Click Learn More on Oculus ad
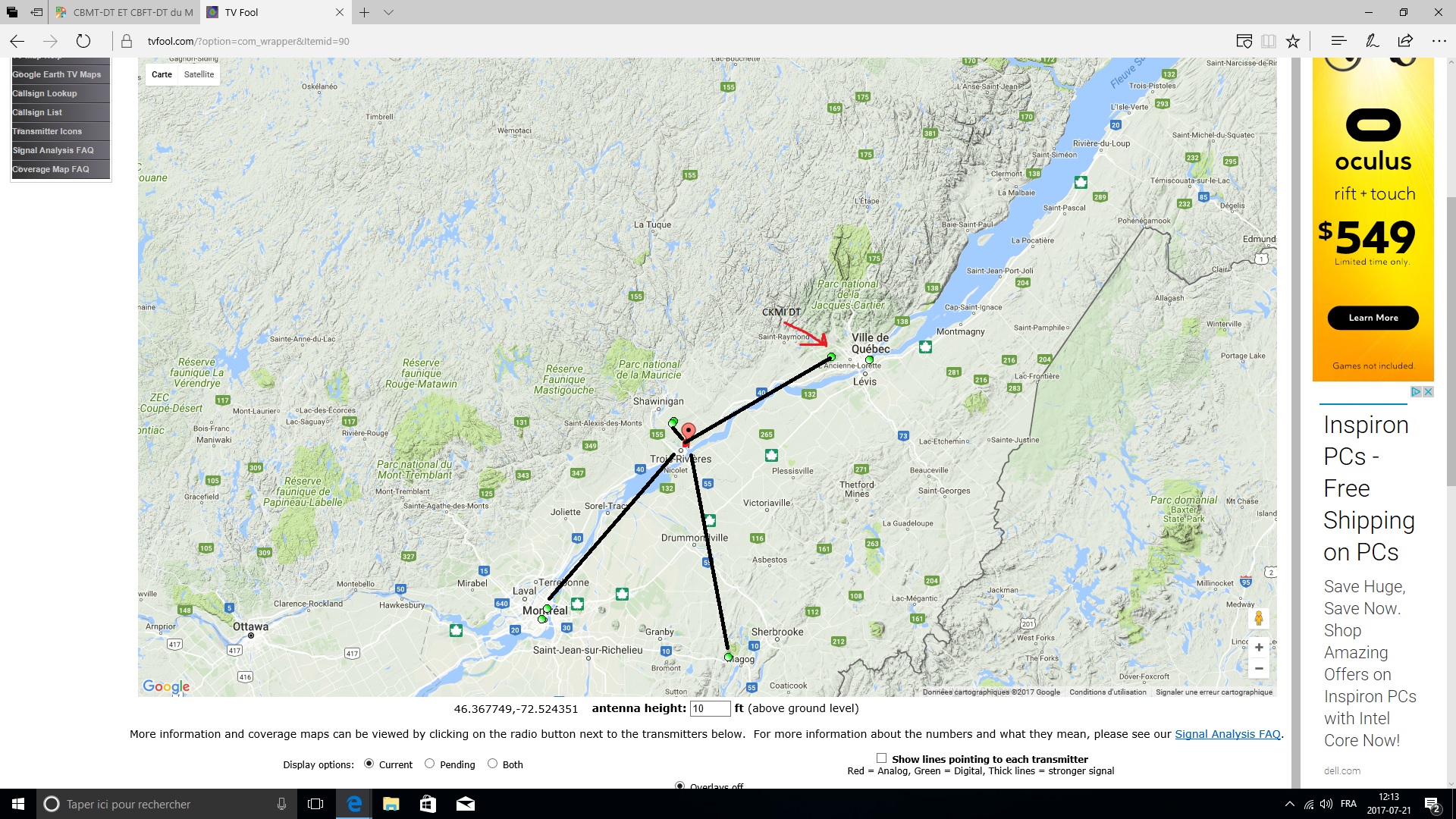 [x=1373, y=318]
